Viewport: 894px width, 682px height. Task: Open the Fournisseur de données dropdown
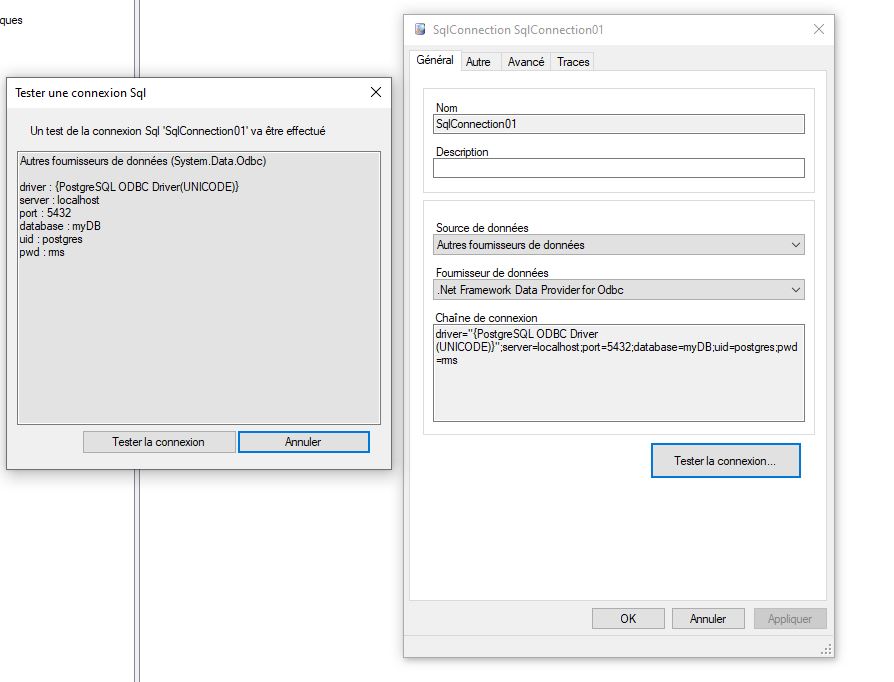[619, 290]
